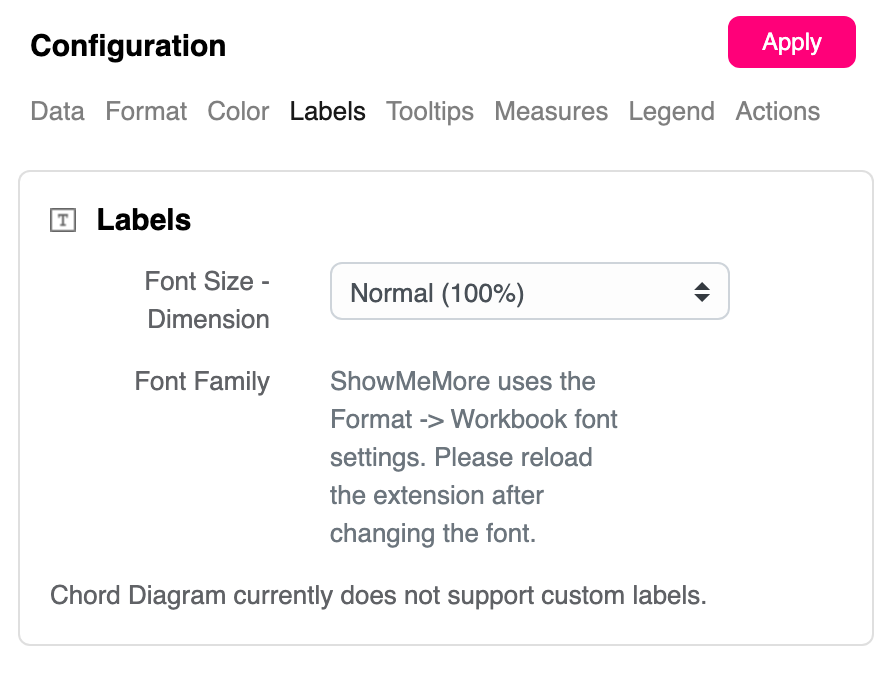Navigate to the Actions tab

[x=777, y=111]
